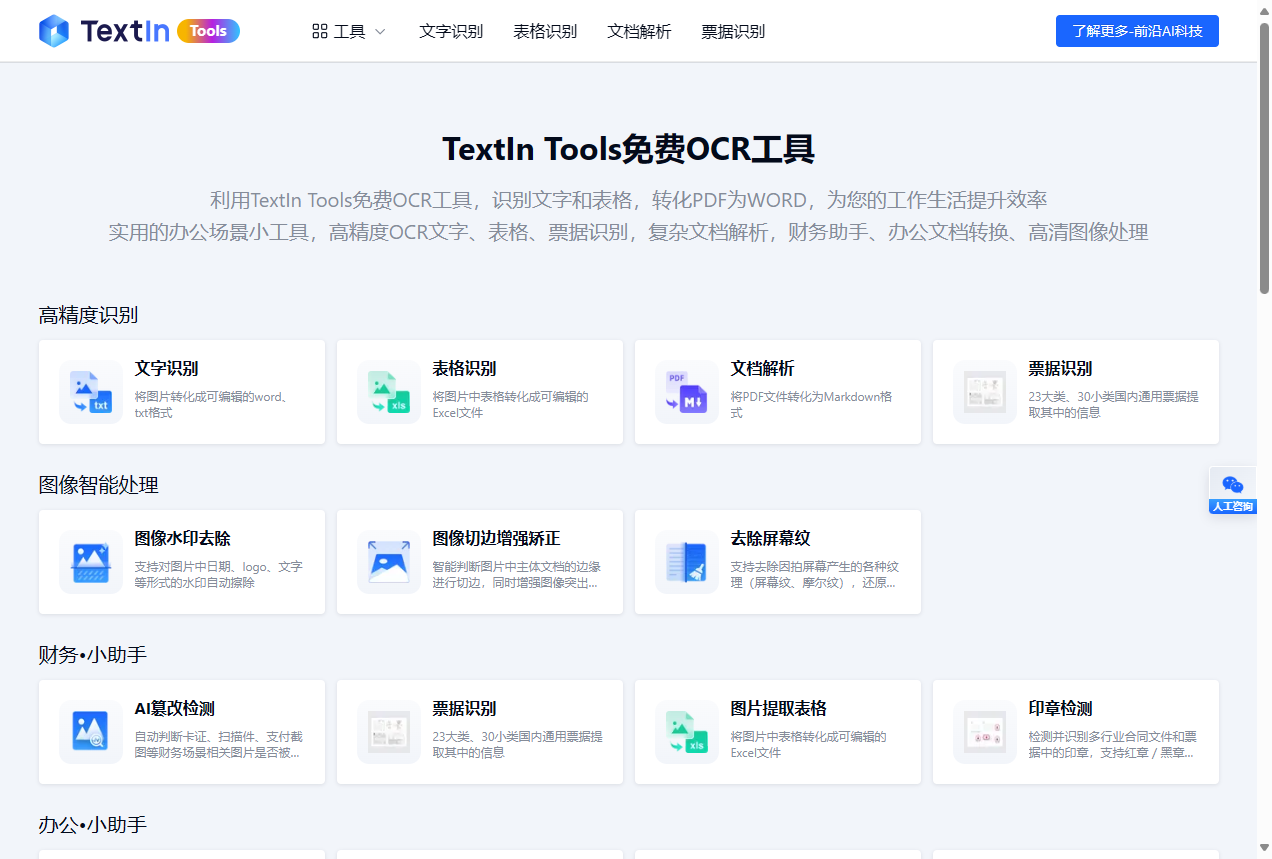Select 表格识别 in the top navigation bar

point(545,31)
